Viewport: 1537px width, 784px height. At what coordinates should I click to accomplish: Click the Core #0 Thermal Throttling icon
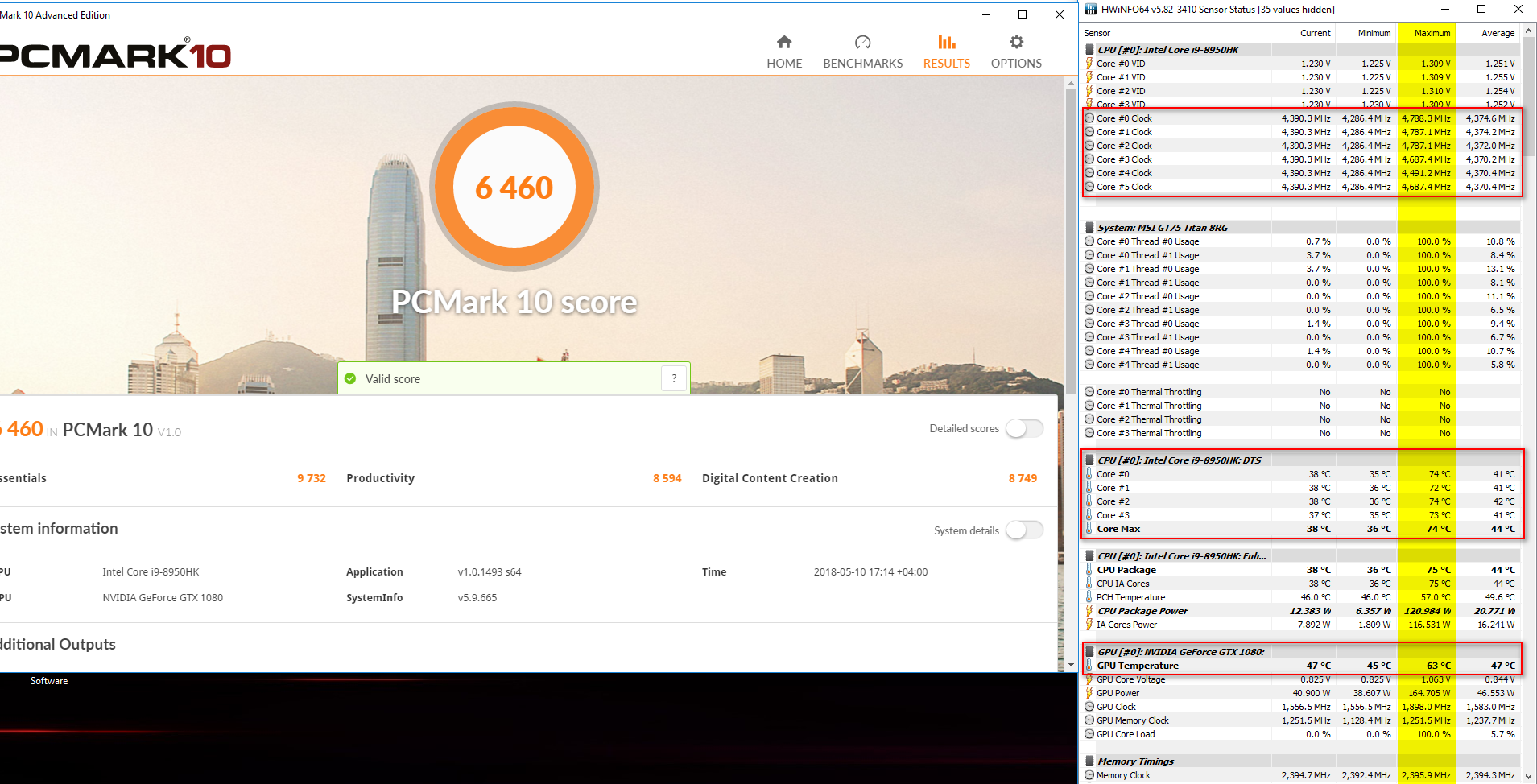(1089, 392)
